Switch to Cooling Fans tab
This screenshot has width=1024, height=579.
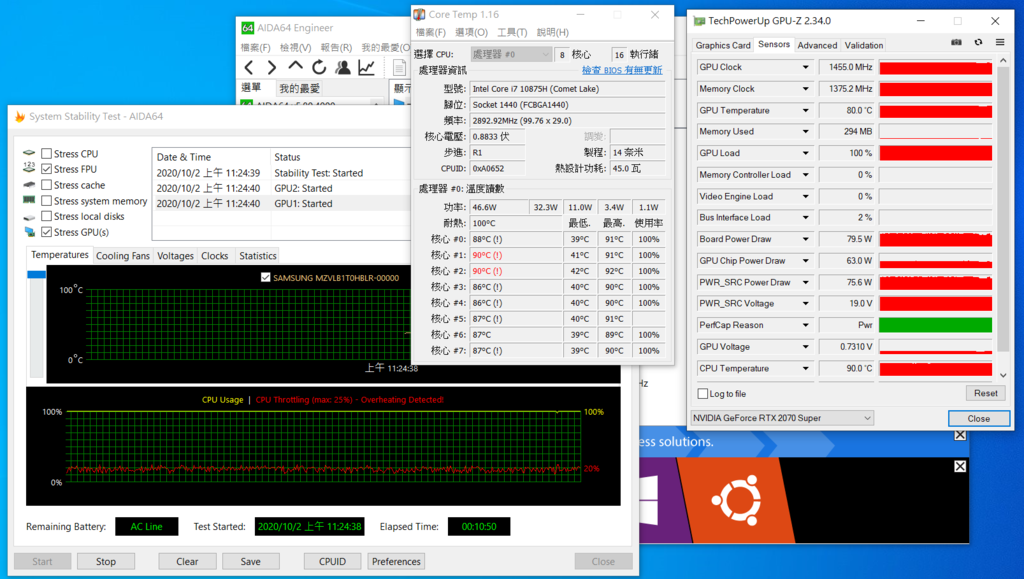[123, 256]
